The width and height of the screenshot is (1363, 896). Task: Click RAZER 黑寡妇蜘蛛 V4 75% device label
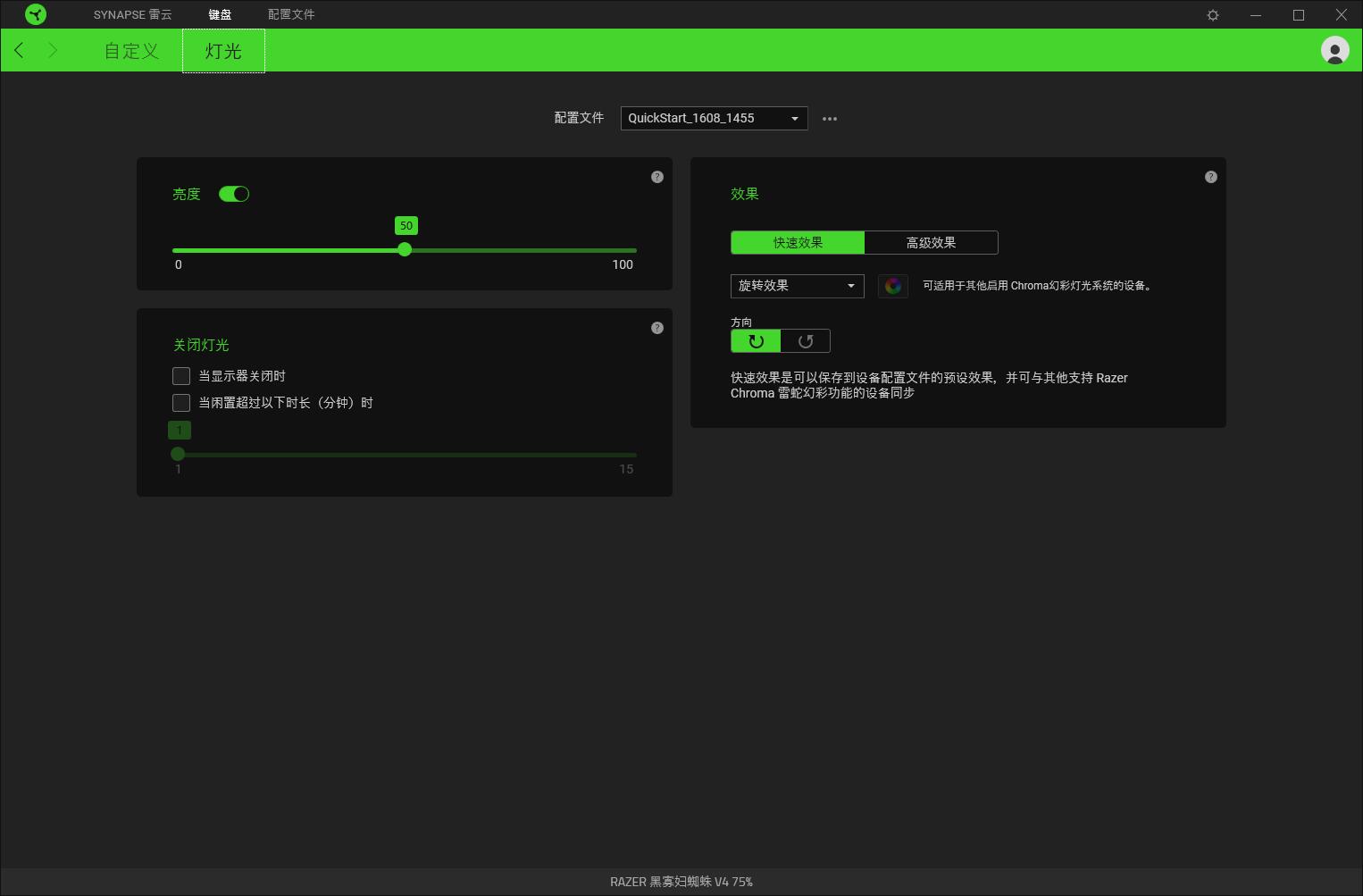pyautogui.click(x=681, y=882)
